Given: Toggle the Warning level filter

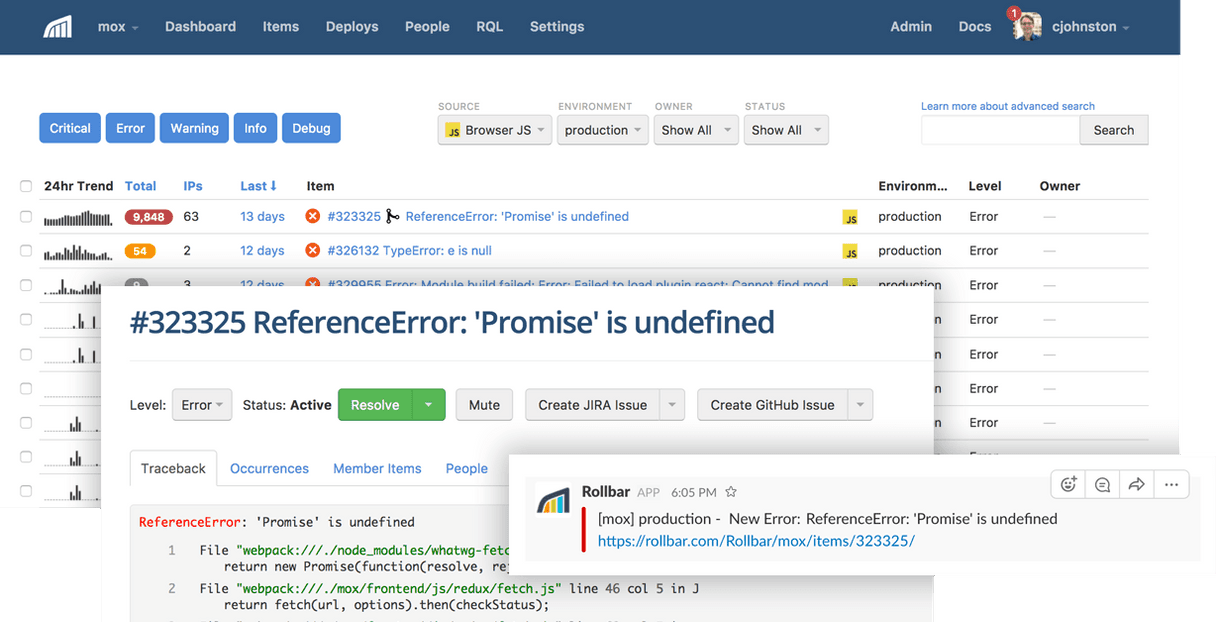Looking at the screenshot, I should tap(194, 128).
